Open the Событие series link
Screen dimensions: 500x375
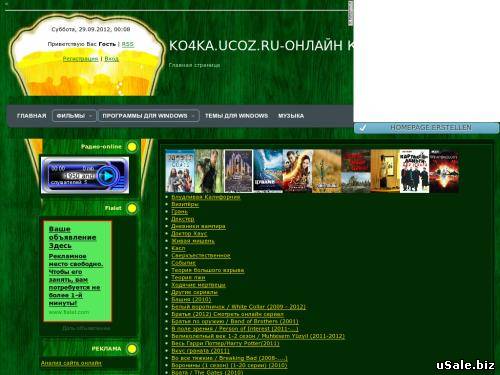pos(183,263)
